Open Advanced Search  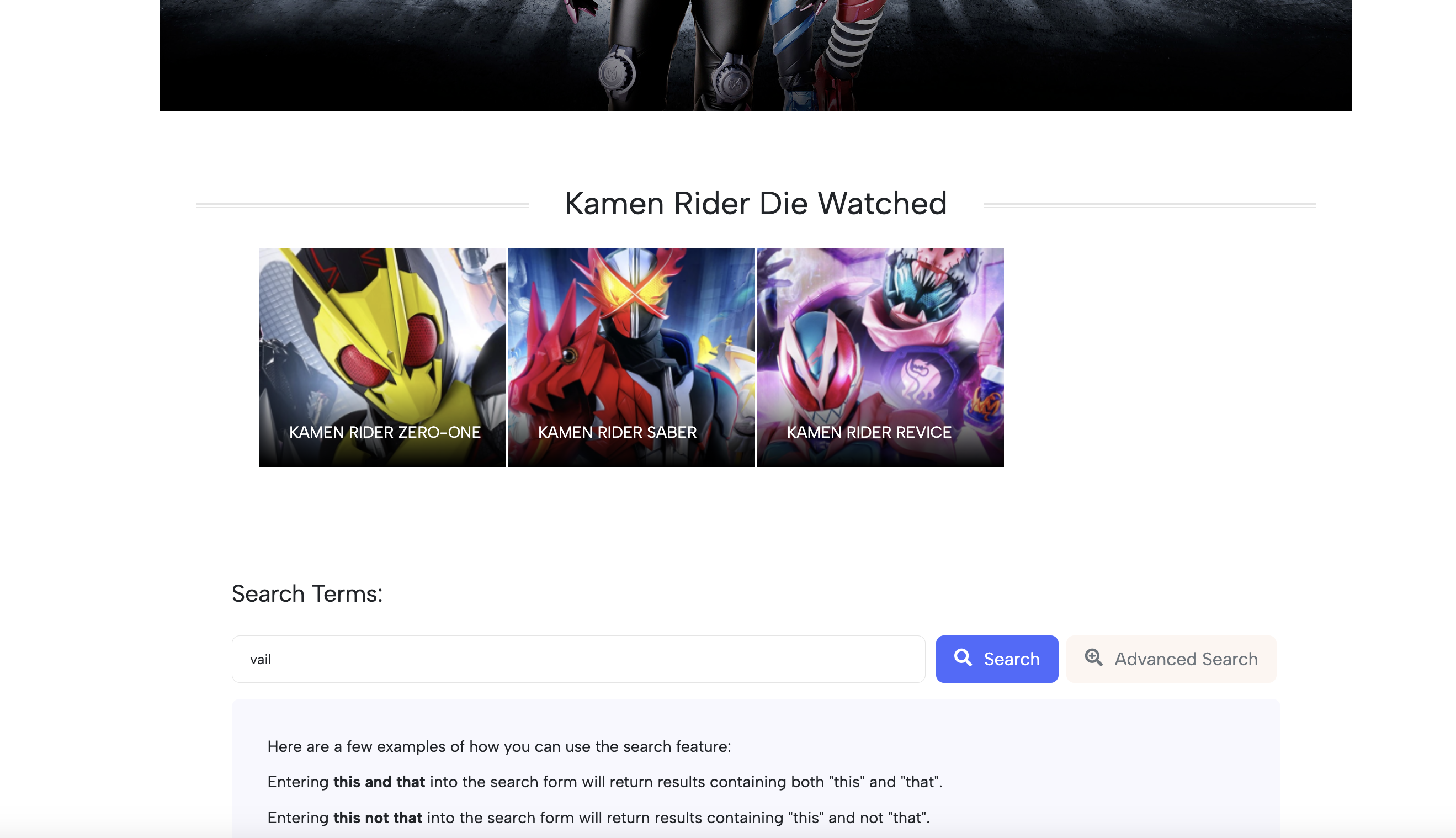point(1171,659)
